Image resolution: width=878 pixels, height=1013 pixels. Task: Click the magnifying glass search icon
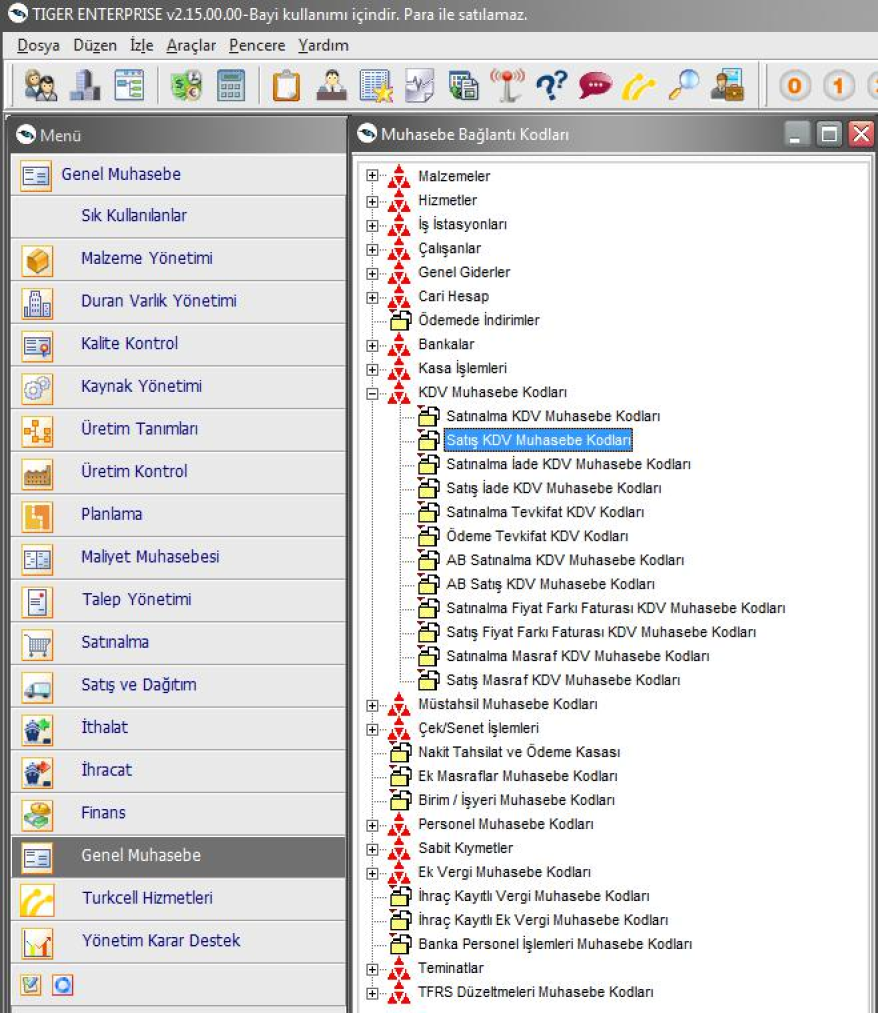coord(684,85)
